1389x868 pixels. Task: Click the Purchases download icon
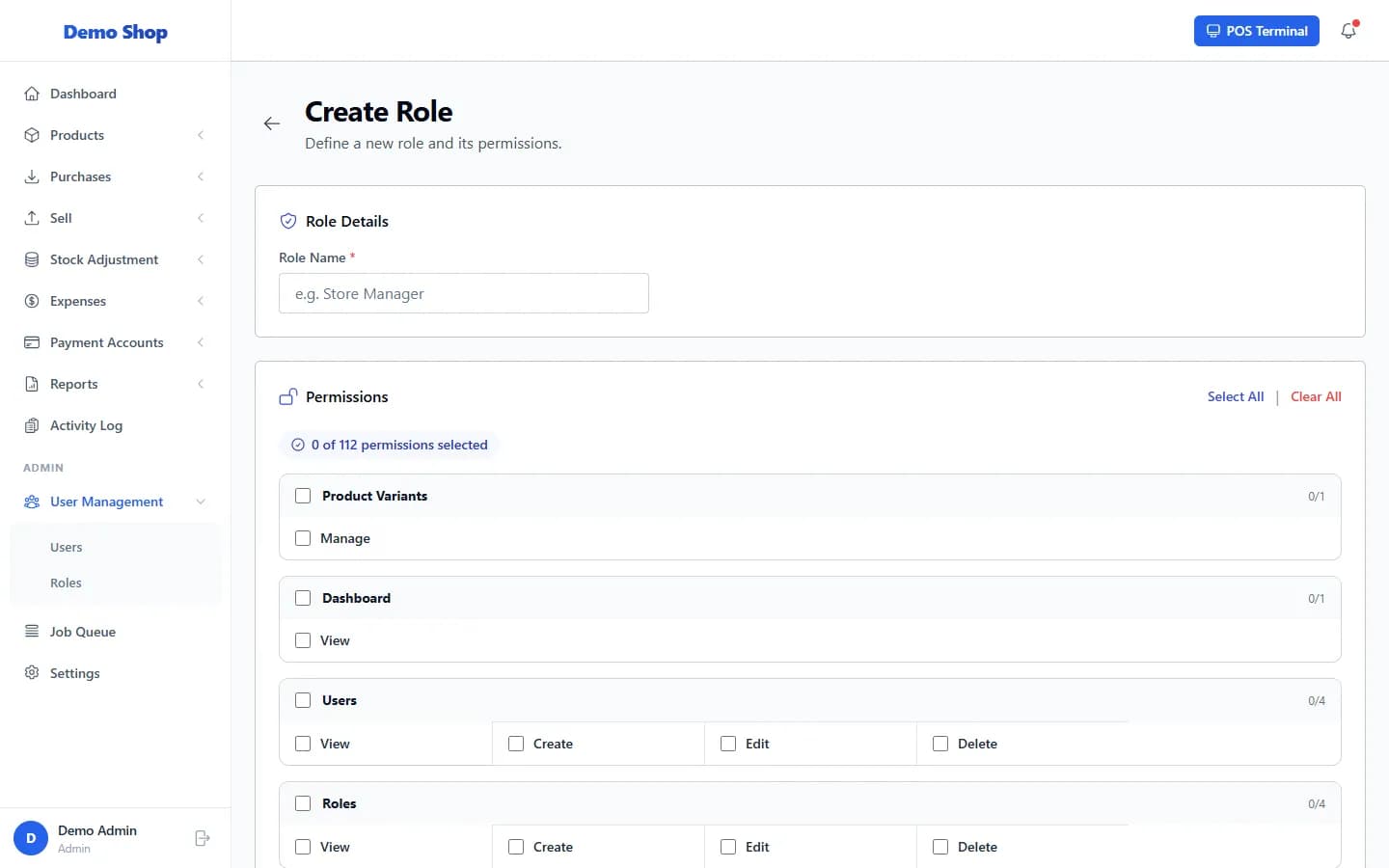tap(32, 176)
